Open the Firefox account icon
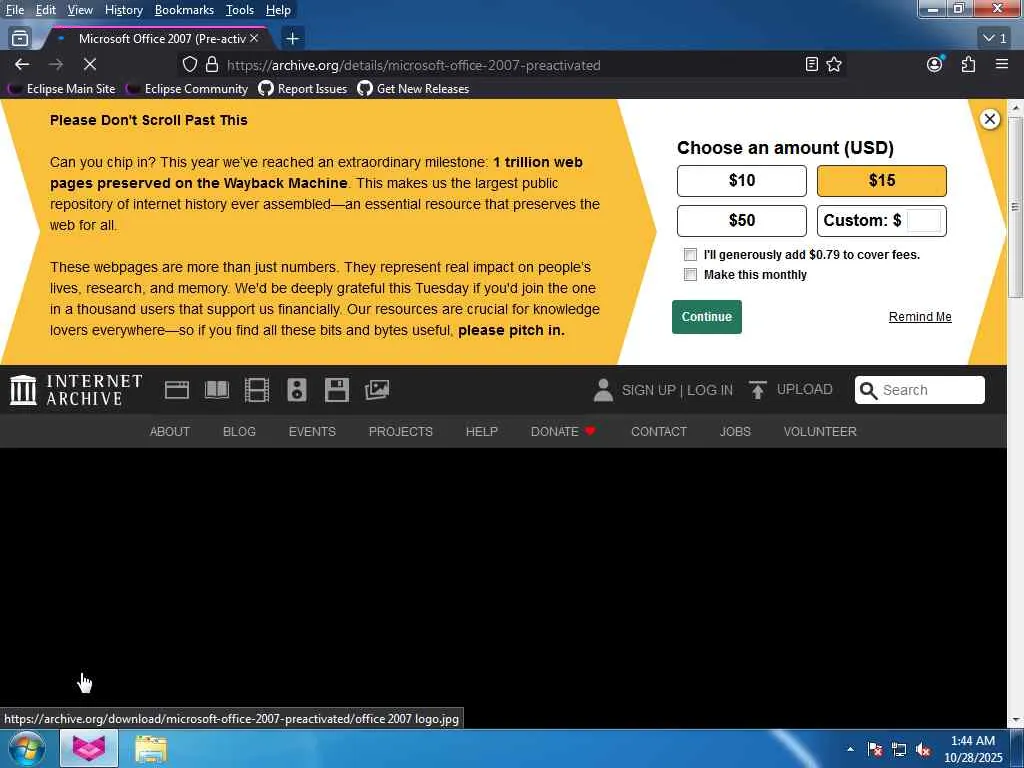 (935, 64)
